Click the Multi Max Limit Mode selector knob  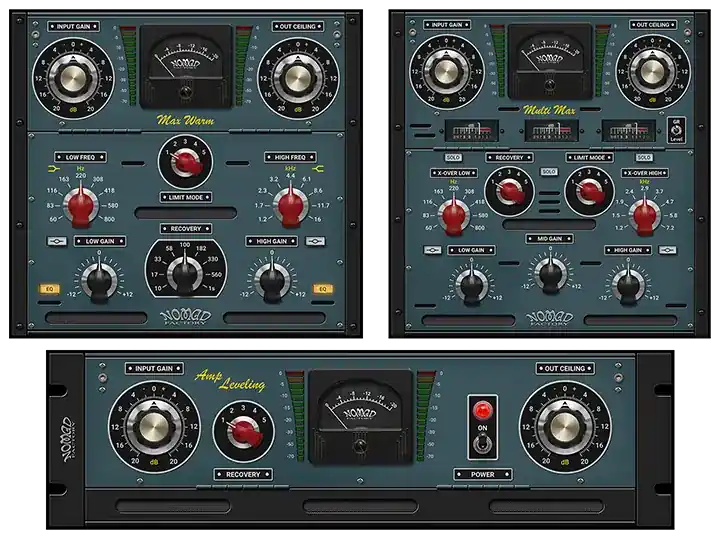(x=589, y=191)
